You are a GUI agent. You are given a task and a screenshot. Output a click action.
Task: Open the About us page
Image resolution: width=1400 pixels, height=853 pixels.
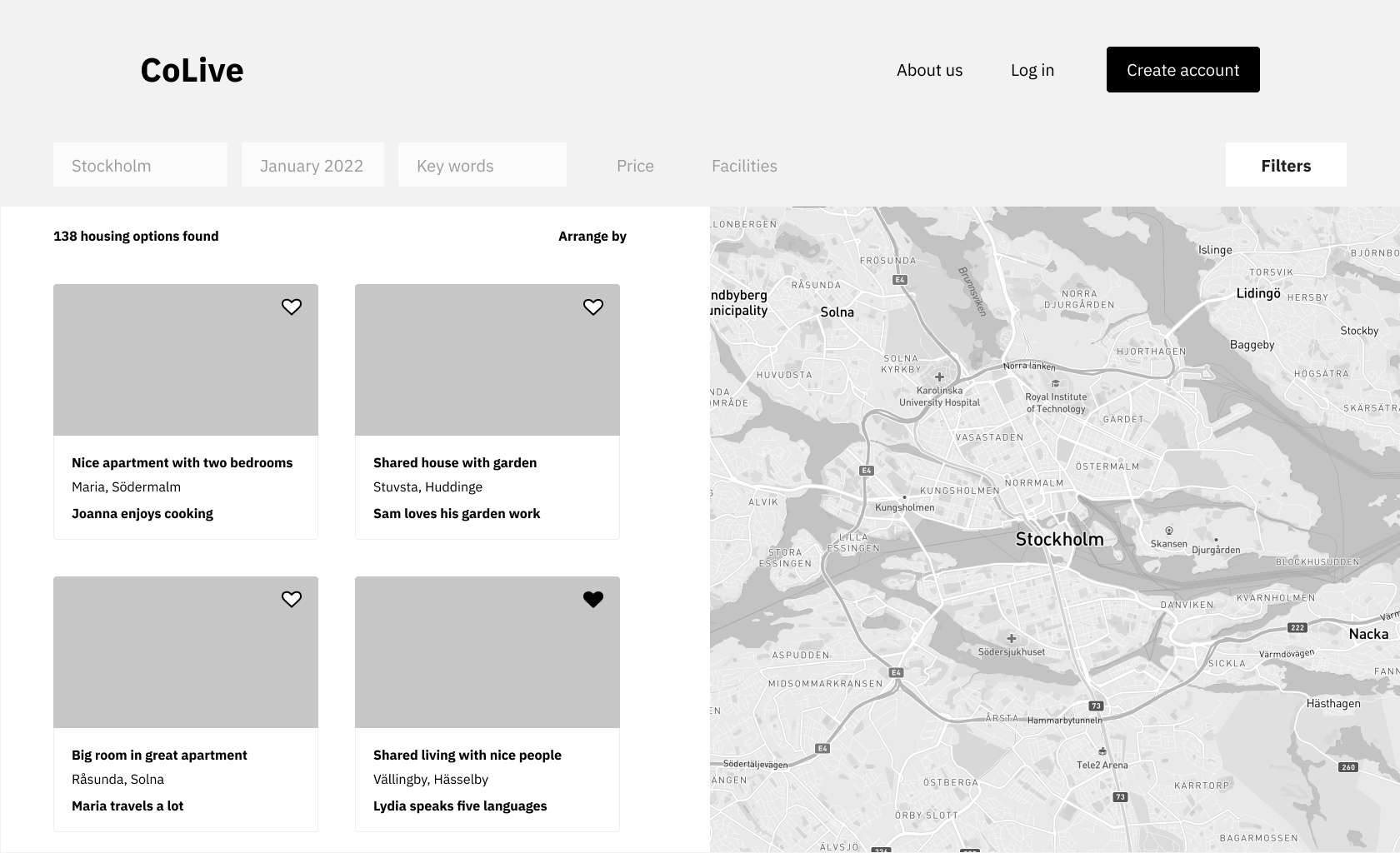pos(929,70)
